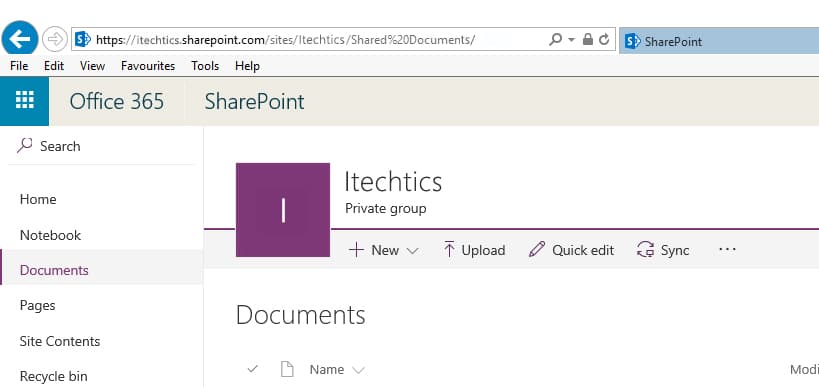Click the security lock icon in address bar
This screenshot has width=819, height=387.
[588, 39]
